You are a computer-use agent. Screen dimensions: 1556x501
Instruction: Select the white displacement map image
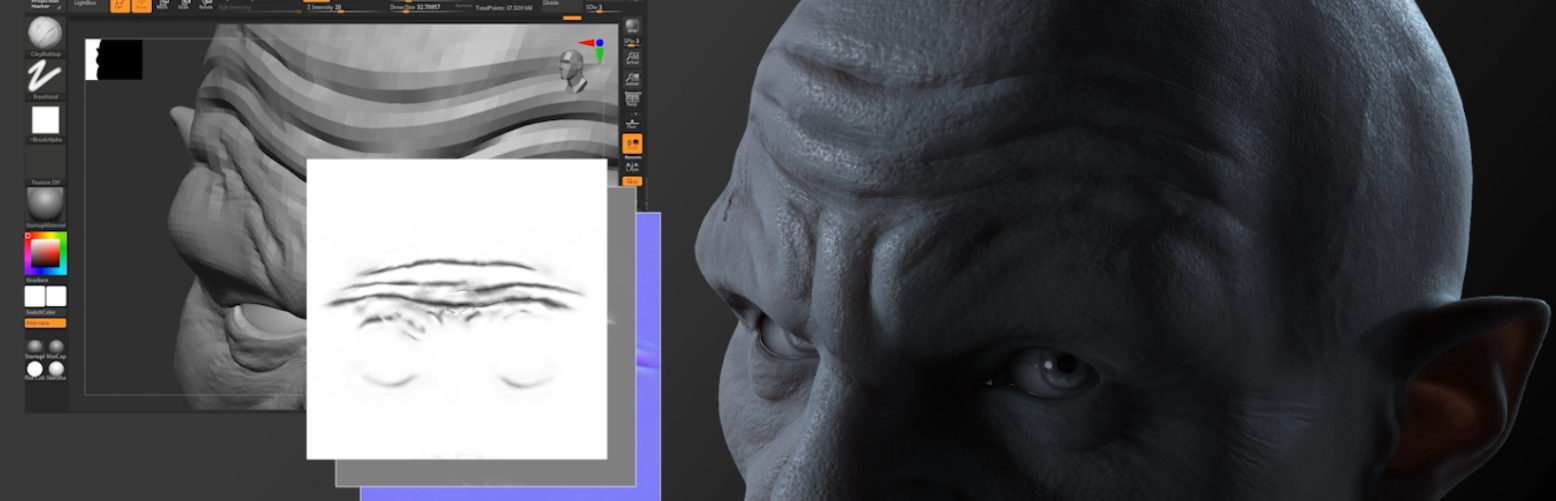[456, 309]
